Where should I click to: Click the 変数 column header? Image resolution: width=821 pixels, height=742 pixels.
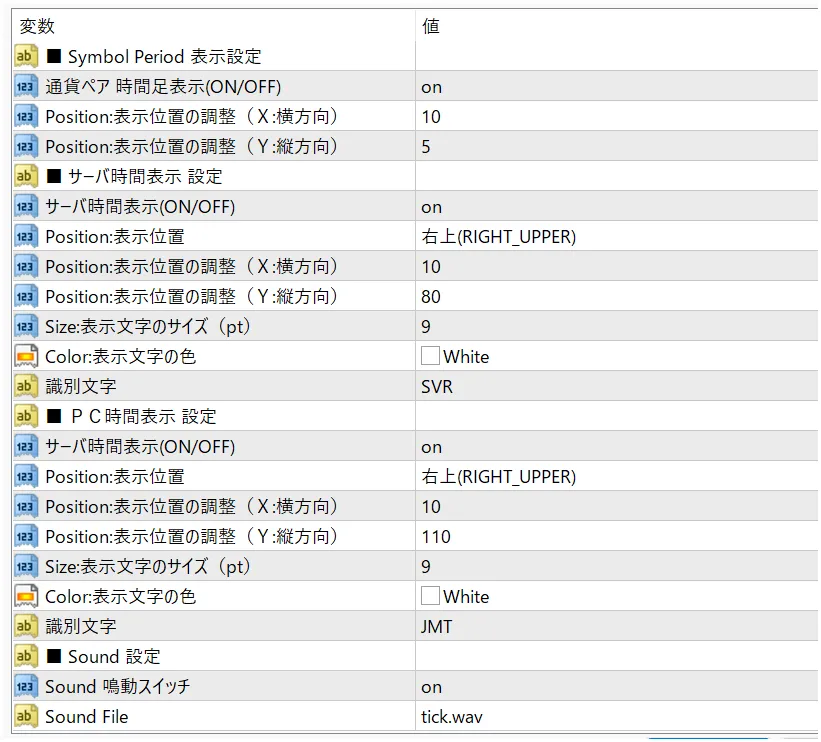point(38,26)
